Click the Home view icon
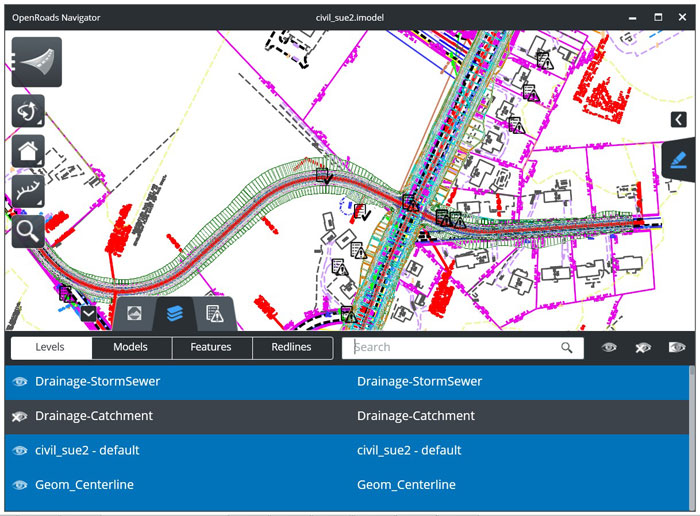 (x=28, y=151)
